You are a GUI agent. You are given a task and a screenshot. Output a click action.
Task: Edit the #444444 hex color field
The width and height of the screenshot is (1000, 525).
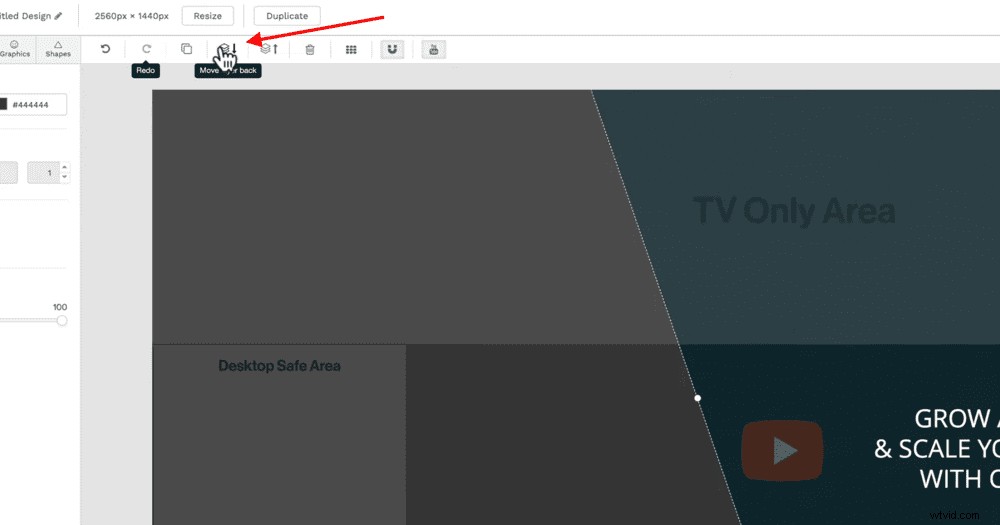[37, 105]
